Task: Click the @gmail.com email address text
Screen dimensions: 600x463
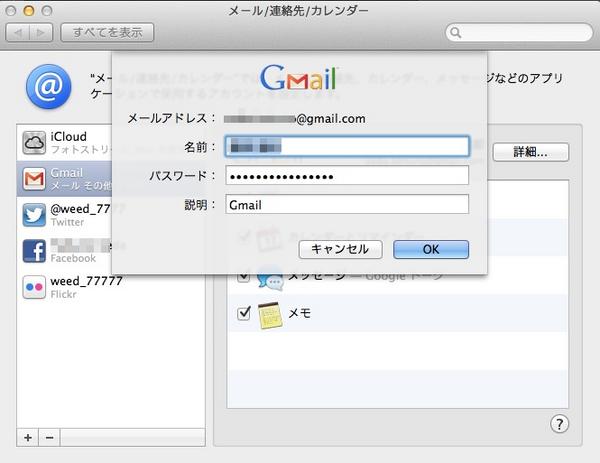Action: (x=331, y=119)
